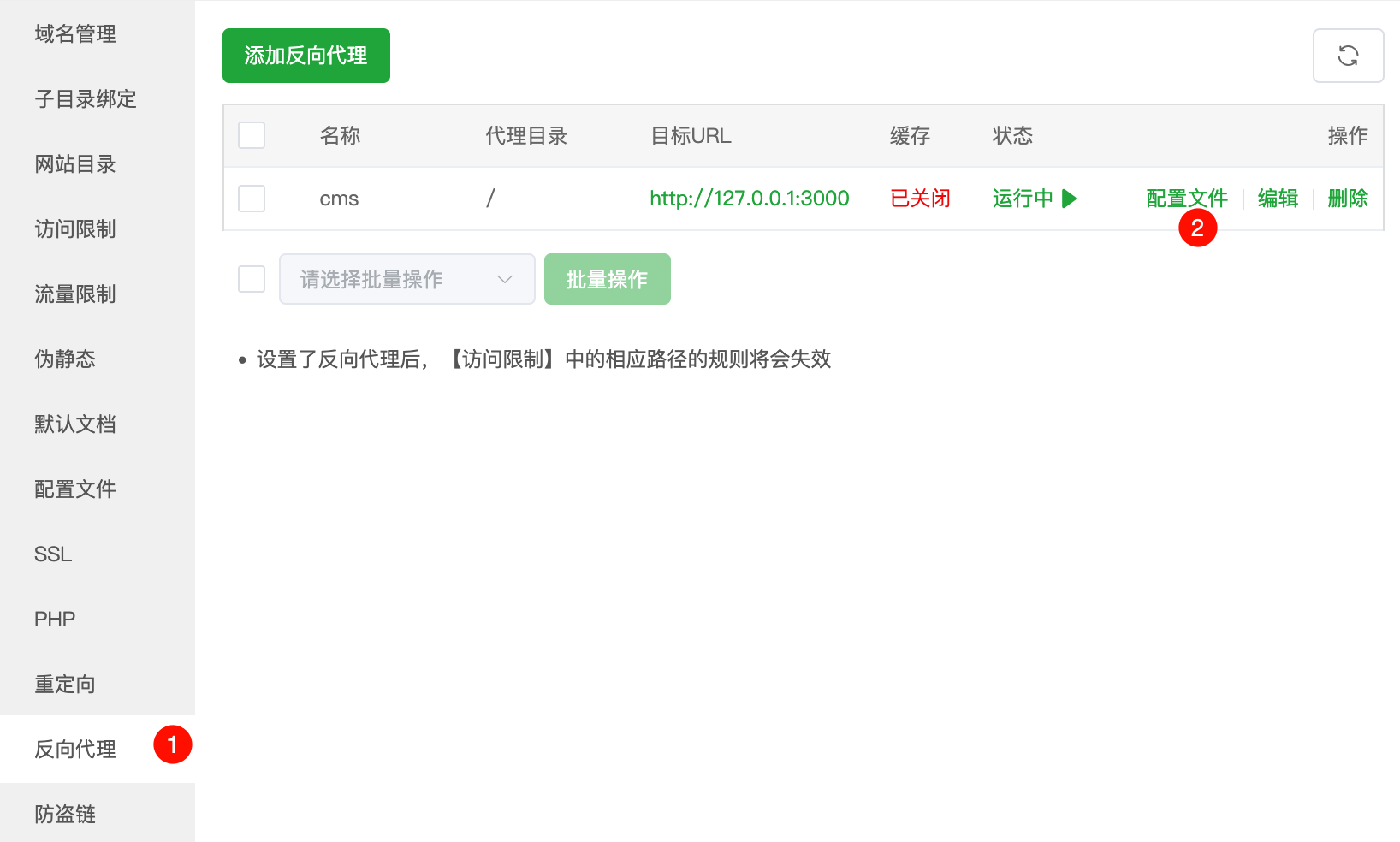Open the target URL http://127.0.0.1:3000

[749, 198]
